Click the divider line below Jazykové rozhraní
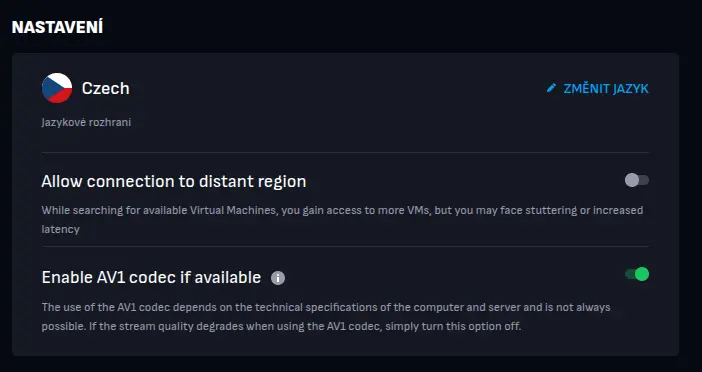The width and height of the screenshot is (702, 372). (345, 153)
